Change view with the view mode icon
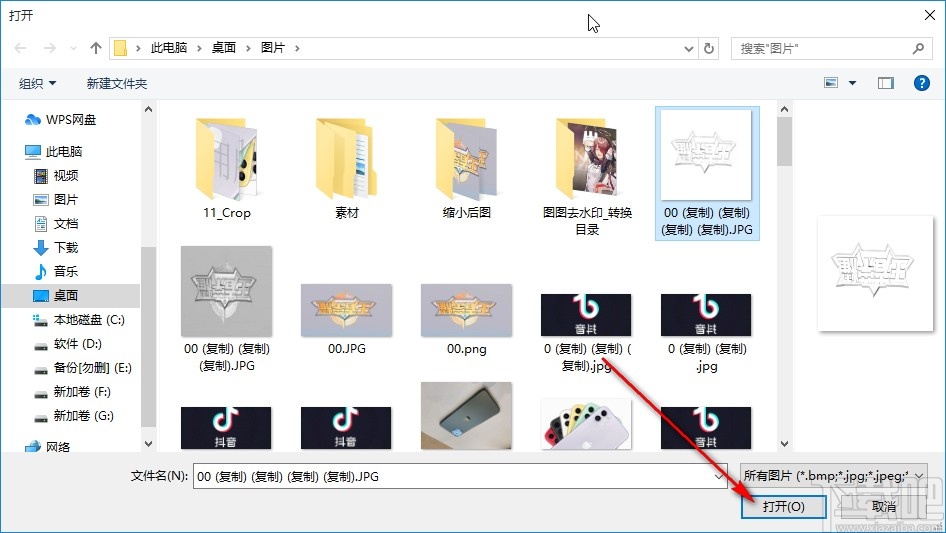 click(831, 83)
